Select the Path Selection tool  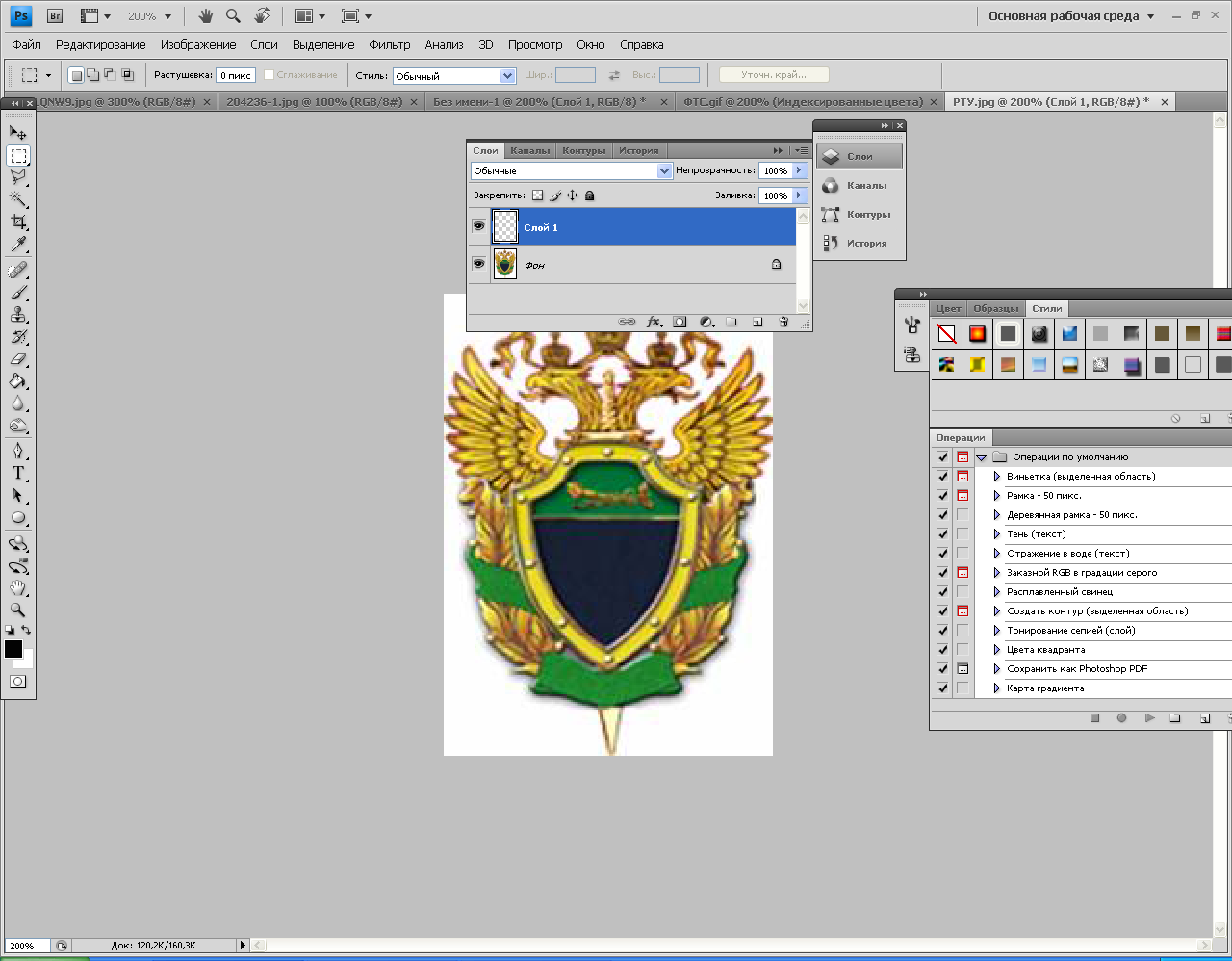(18, 495)
